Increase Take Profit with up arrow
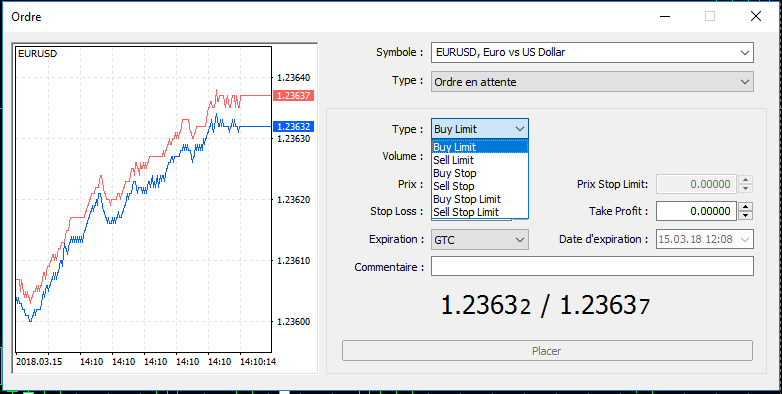 pos(745,207)
